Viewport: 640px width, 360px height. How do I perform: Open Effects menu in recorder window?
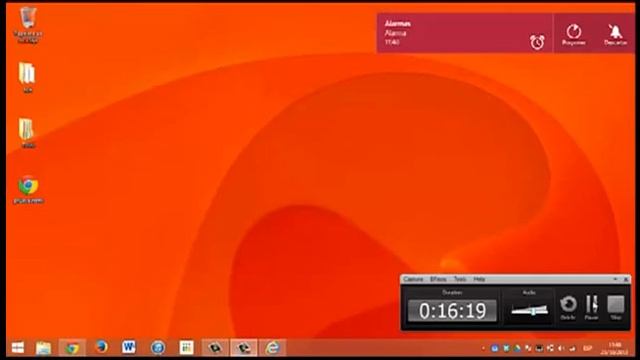tap(438, 279)
